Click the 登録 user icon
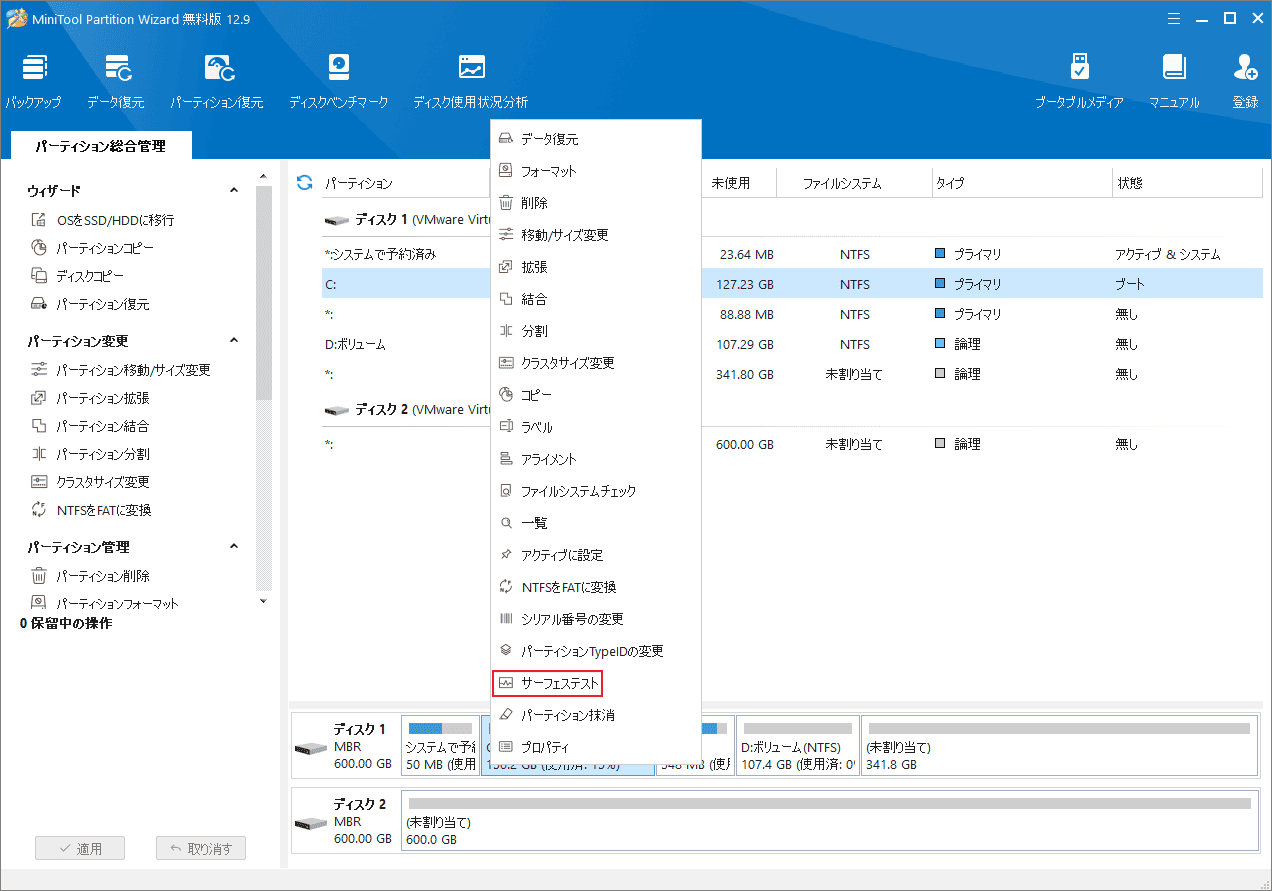Screen dimensions: 1272x891 coord(1245,81)
